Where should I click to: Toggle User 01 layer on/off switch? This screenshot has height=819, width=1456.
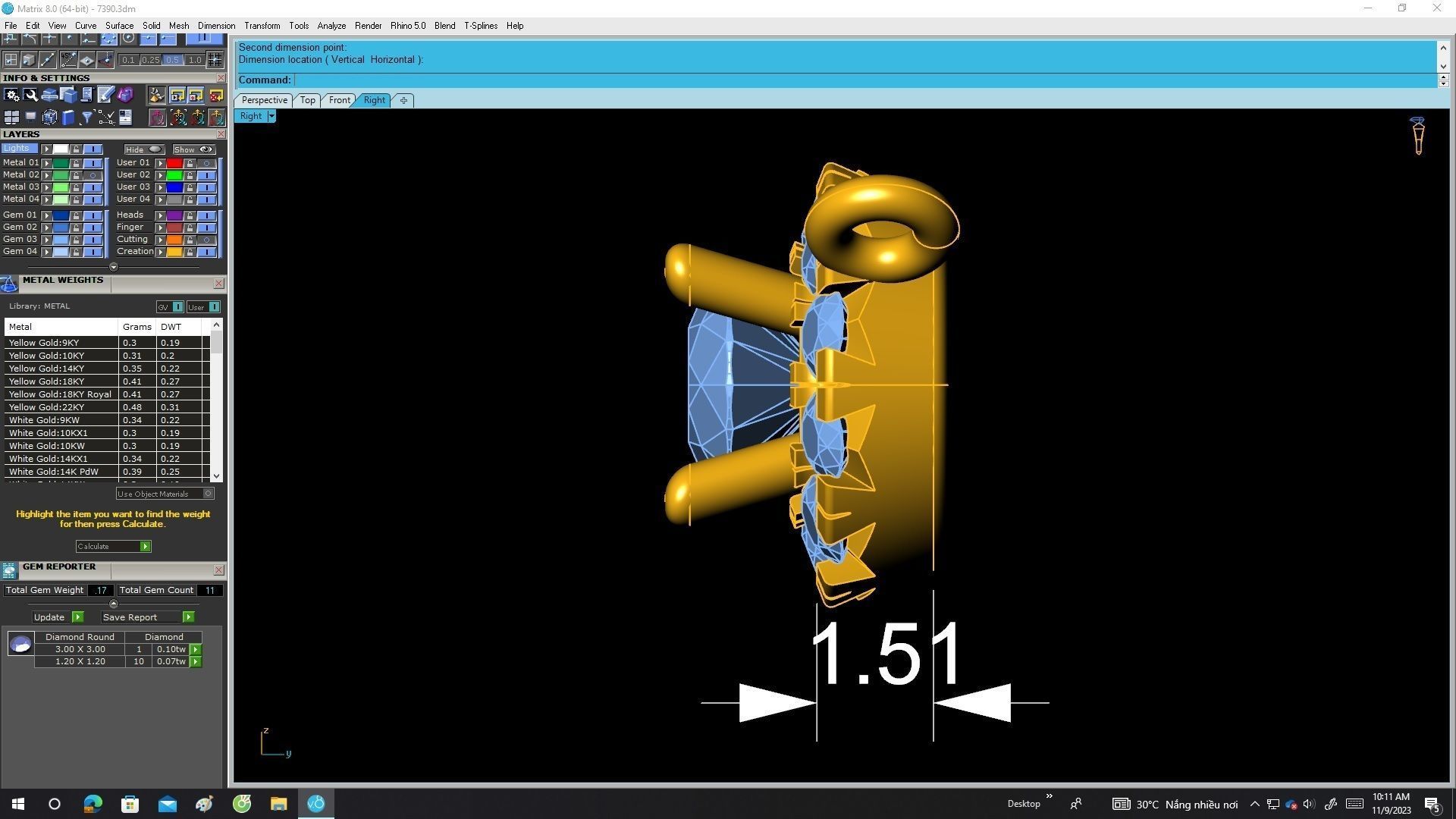pyautogui.click(x=206, y=163)
